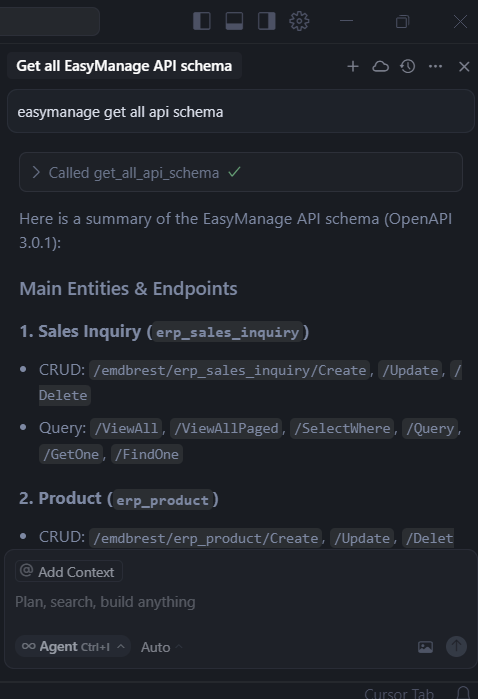This screenshot has width=478, height=699.
Task: Open settings with the gear icon
Action: [x=299, y=21]
